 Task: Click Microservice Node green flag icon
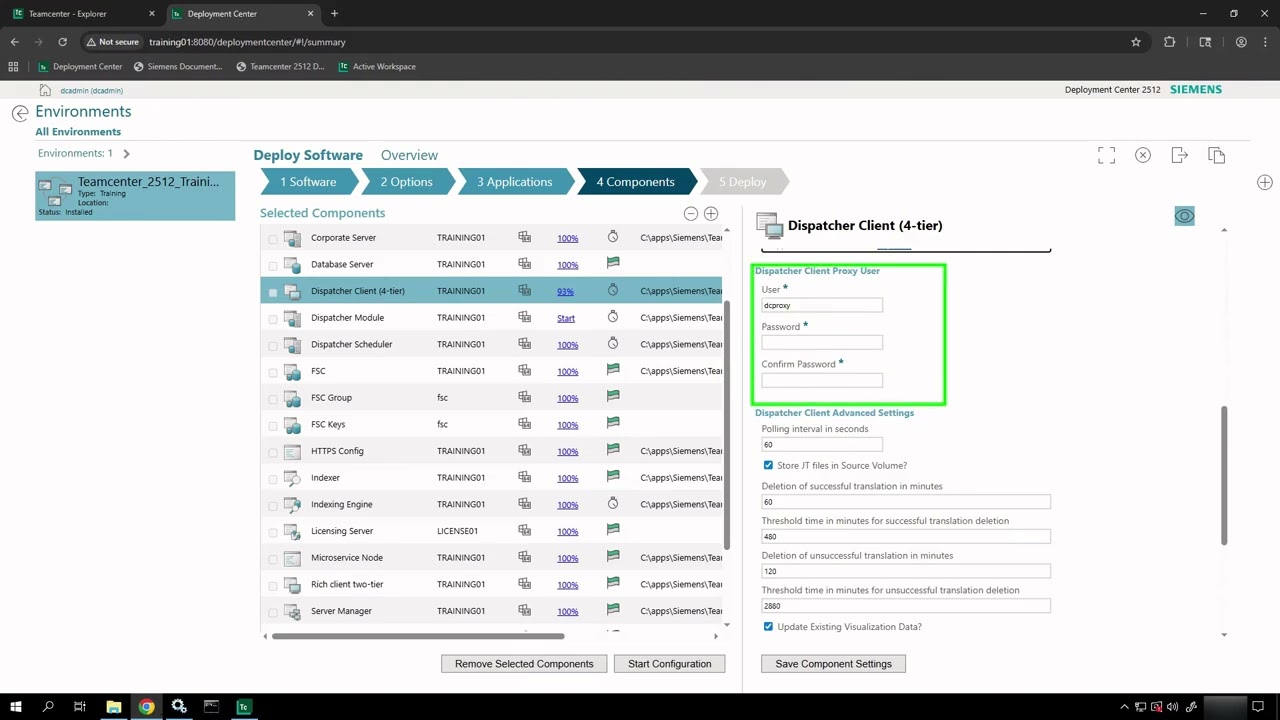click(613, 557)
